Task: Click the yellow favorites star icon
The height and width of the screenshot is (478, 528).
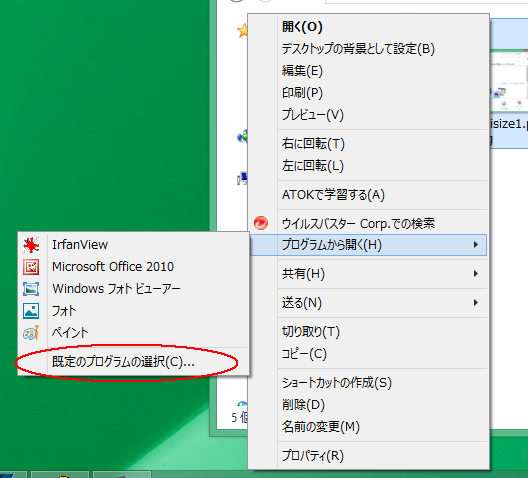Action: [x=242, y=30]
